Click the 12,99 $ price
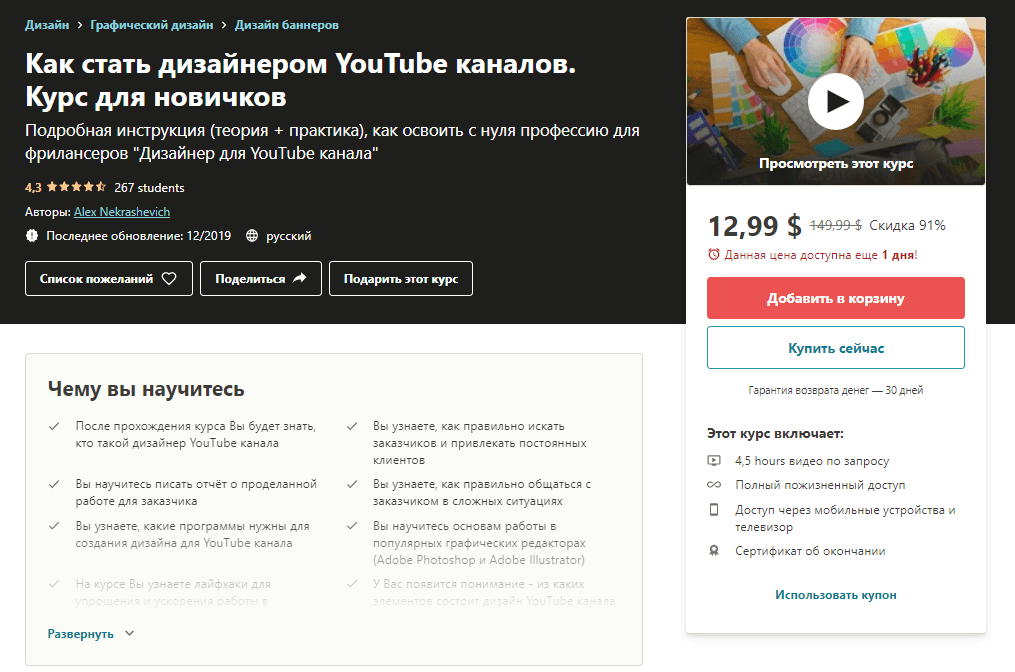Screen dimensions: 1015x672 coord(755,226)
